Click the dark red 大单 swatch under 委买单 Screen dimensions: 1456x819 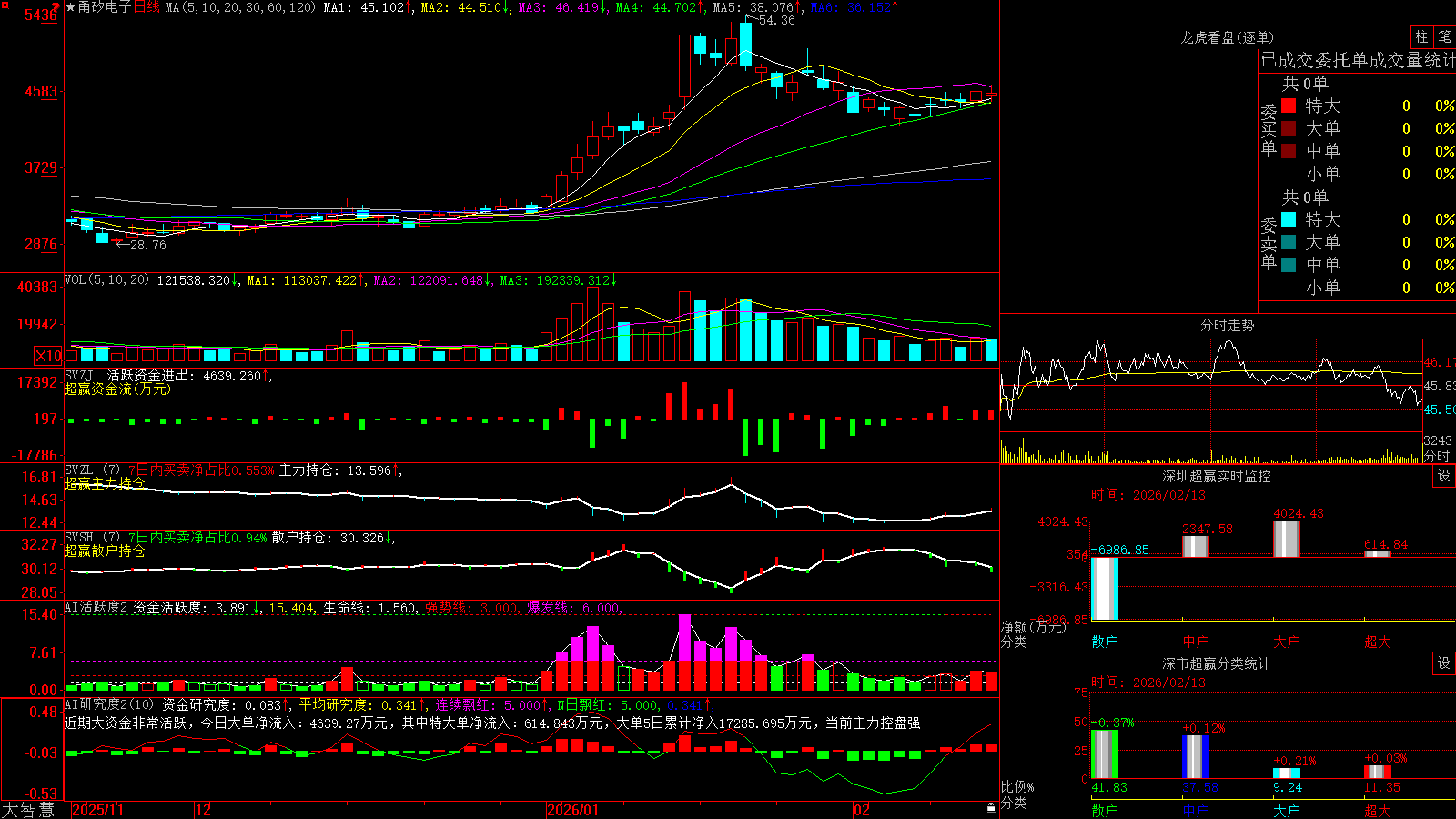point(1289,128)
